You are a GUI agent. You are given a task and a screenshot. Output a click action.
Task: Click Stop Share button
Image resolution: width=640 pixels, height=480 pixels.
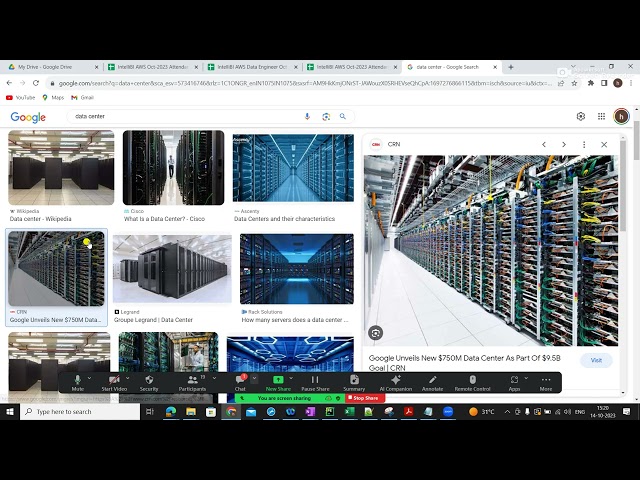tap(365, 398)
